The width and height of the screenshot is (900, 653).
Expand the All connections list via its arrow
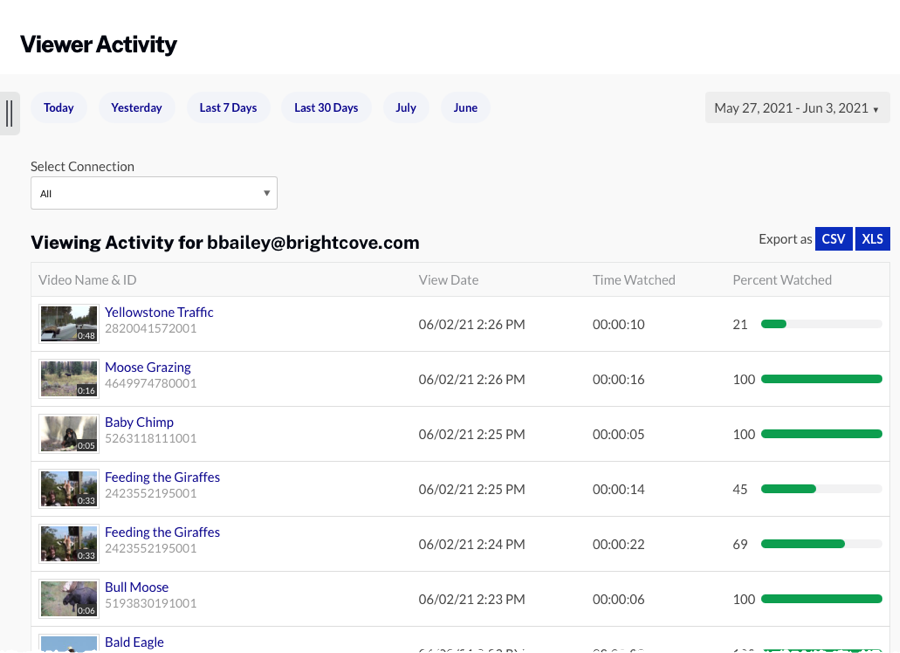[x=266, y=192]
